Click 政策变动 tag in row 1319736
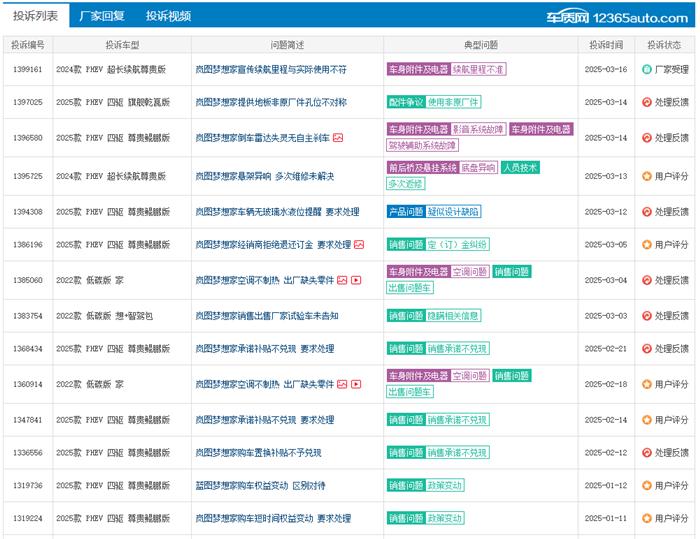This screenshot has width=700, height=539. click(445, 485)
